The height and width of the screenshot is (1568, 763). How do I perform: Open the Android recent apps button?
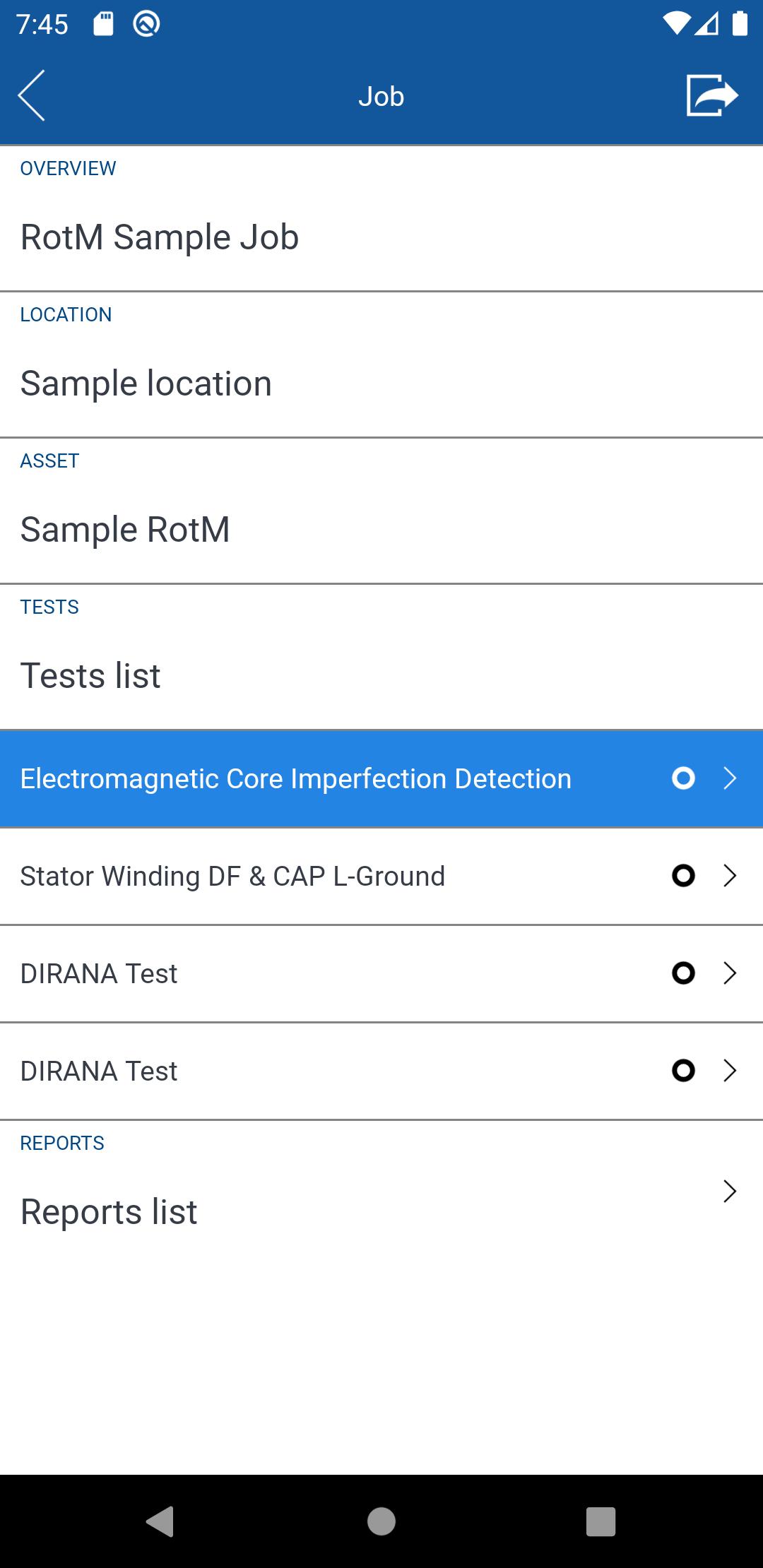click(601, 1521)
